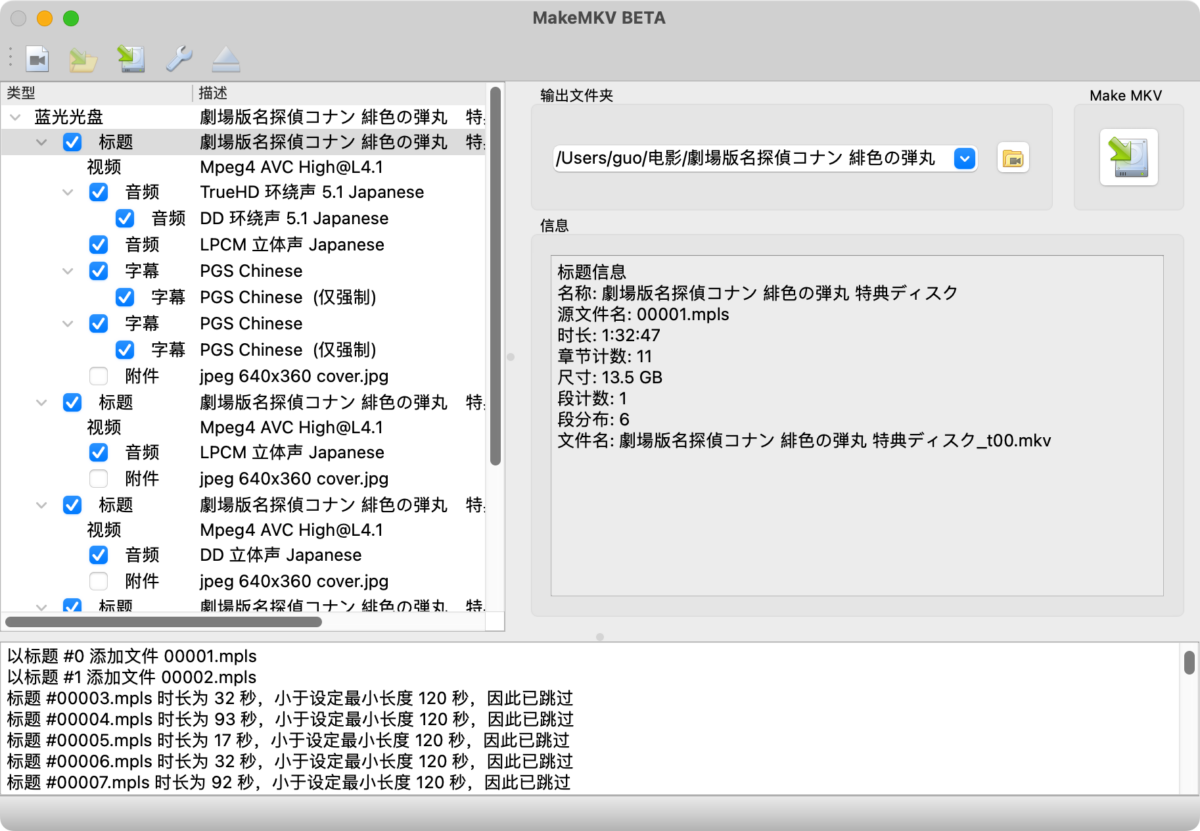Uncheck the DD 环绕声 5.1 Japanese checkbox

tap(125, 218)
